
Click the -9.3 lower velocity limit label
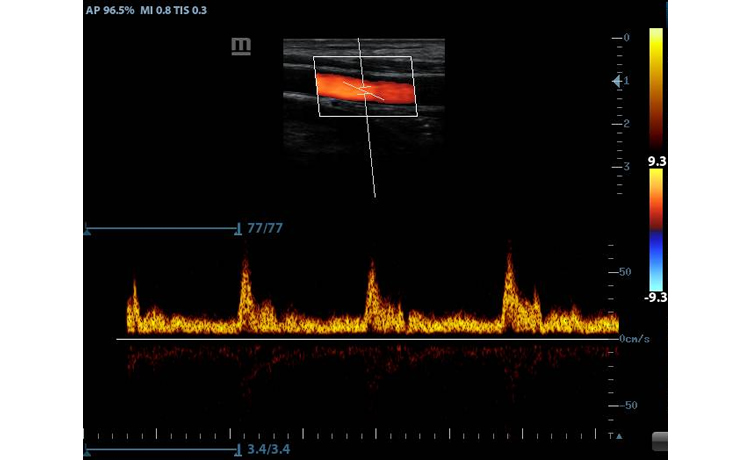[656, 297]
